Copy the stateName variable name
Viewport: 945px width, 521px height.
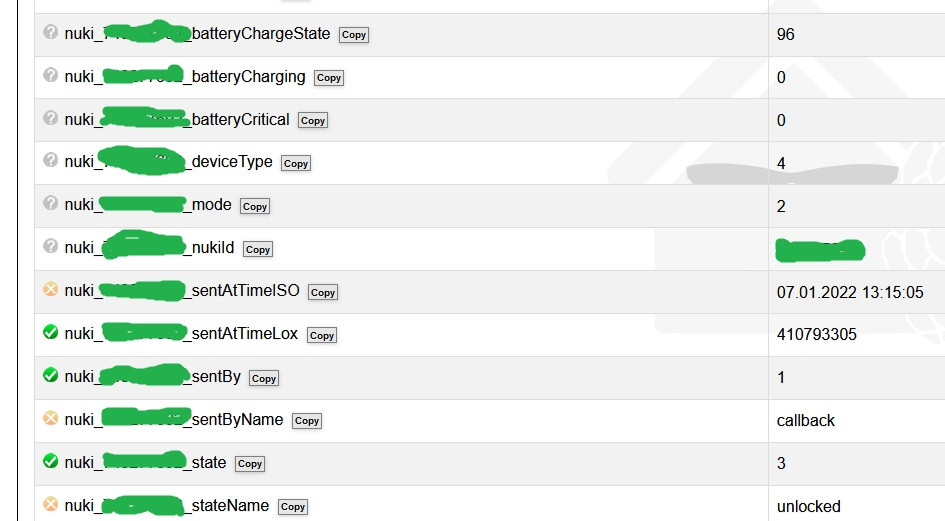click(293, 507)
